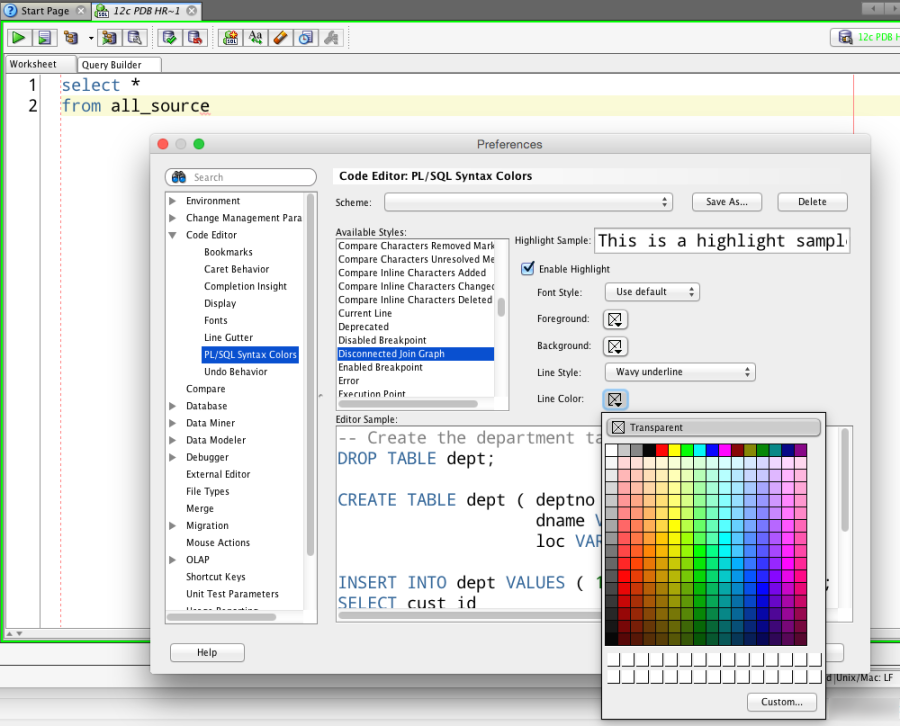The width and height of the screenshot is (900, 726).
Task: Execute worksheet as a script
Action: coord(45,37)
